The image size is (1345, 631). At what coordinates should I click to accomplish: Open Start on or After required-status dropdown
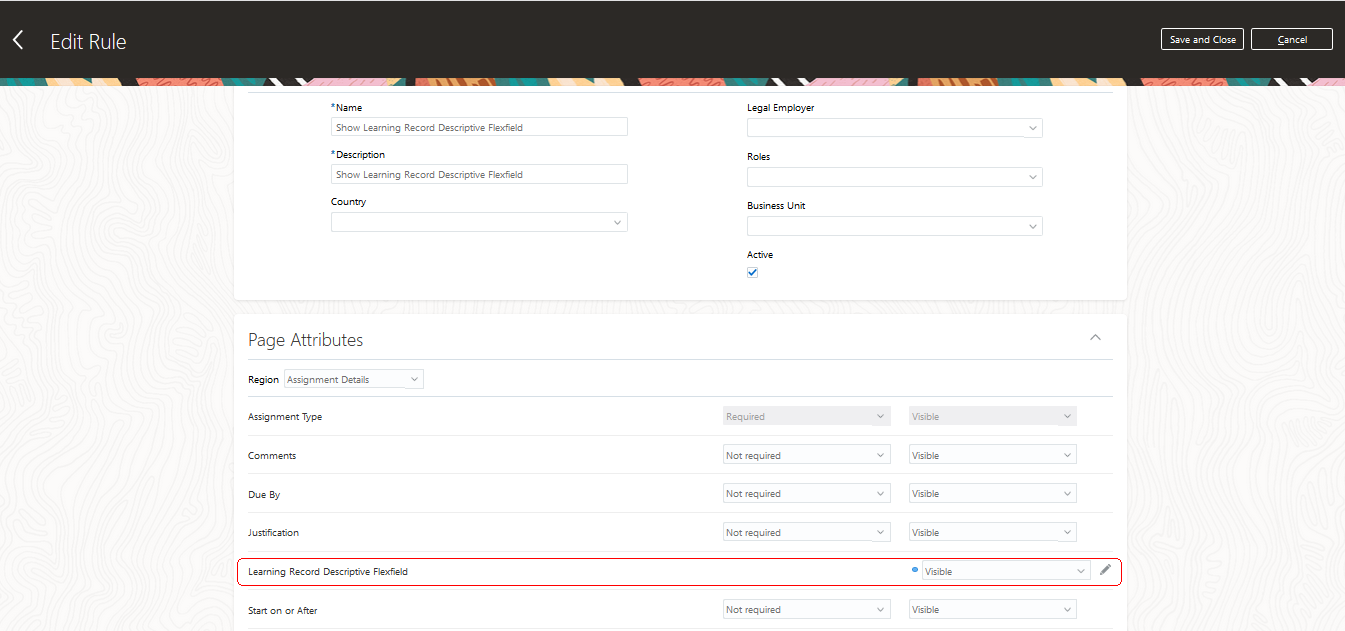coord(806,610)
